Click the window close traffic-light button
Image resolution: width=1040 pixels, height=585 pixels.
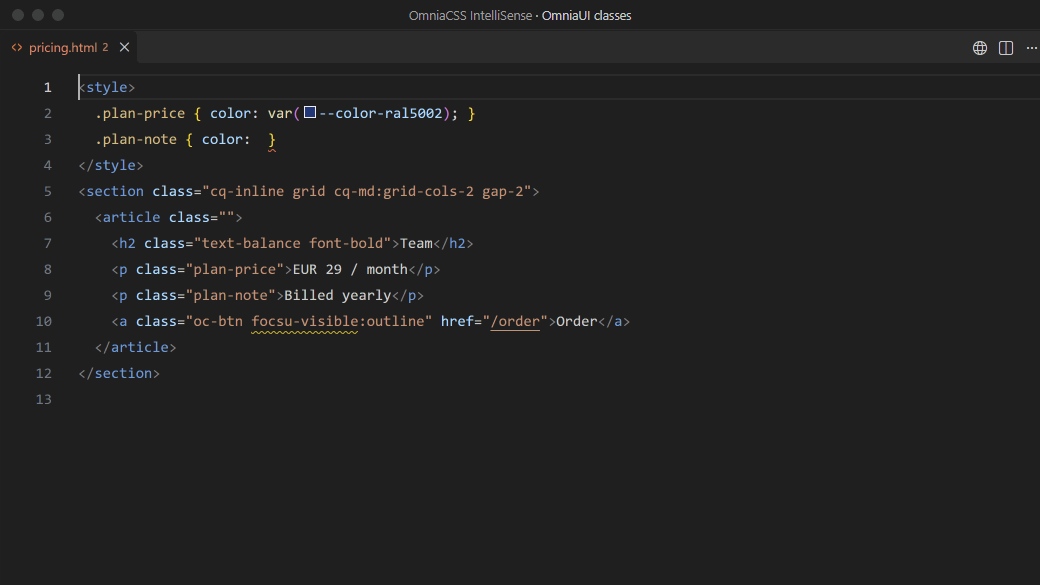[18, 15]
